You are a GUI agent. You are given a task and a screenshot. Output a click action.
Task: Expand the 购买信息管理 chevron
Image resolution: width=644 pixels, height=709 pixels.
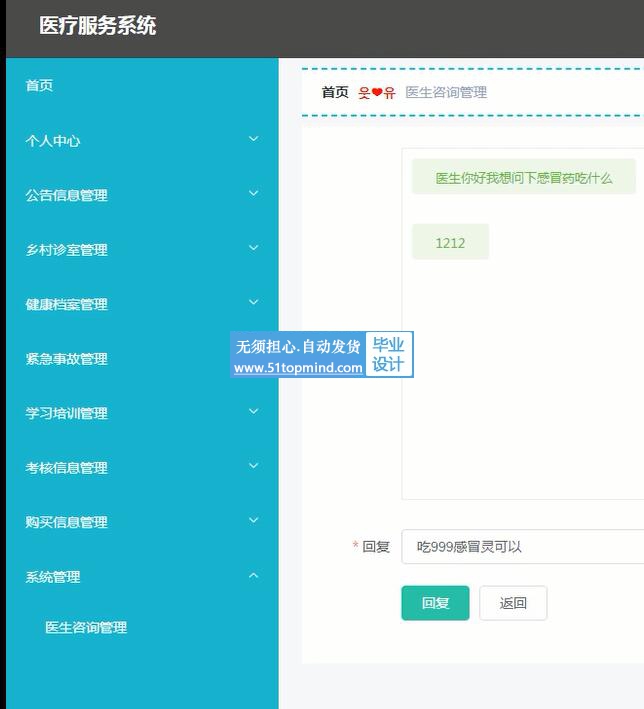click(x=254, y=520)
